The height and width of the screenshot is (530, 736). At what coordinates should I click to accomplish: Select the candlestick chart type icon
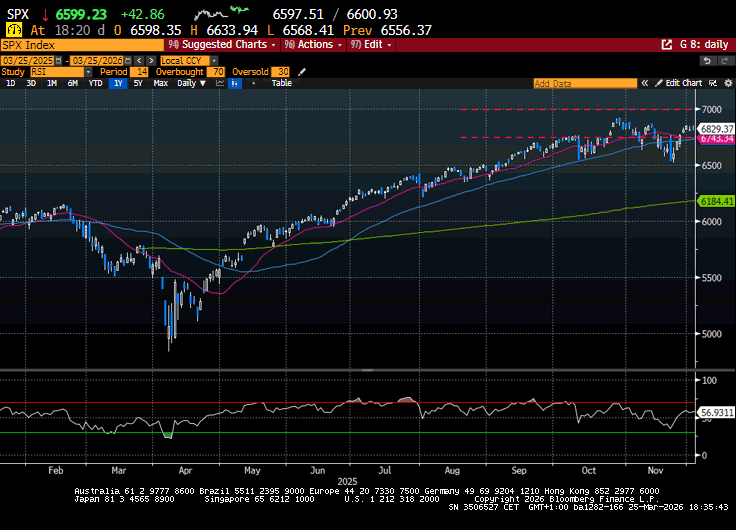(235, 83)
